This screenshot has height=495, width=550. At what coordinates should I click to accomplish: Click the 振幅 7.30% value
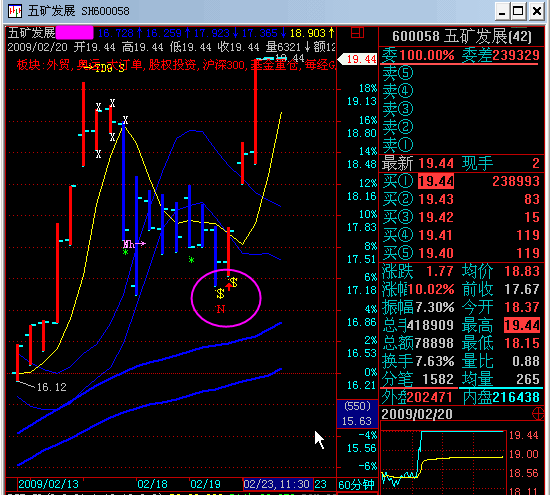tap(434, 307)
